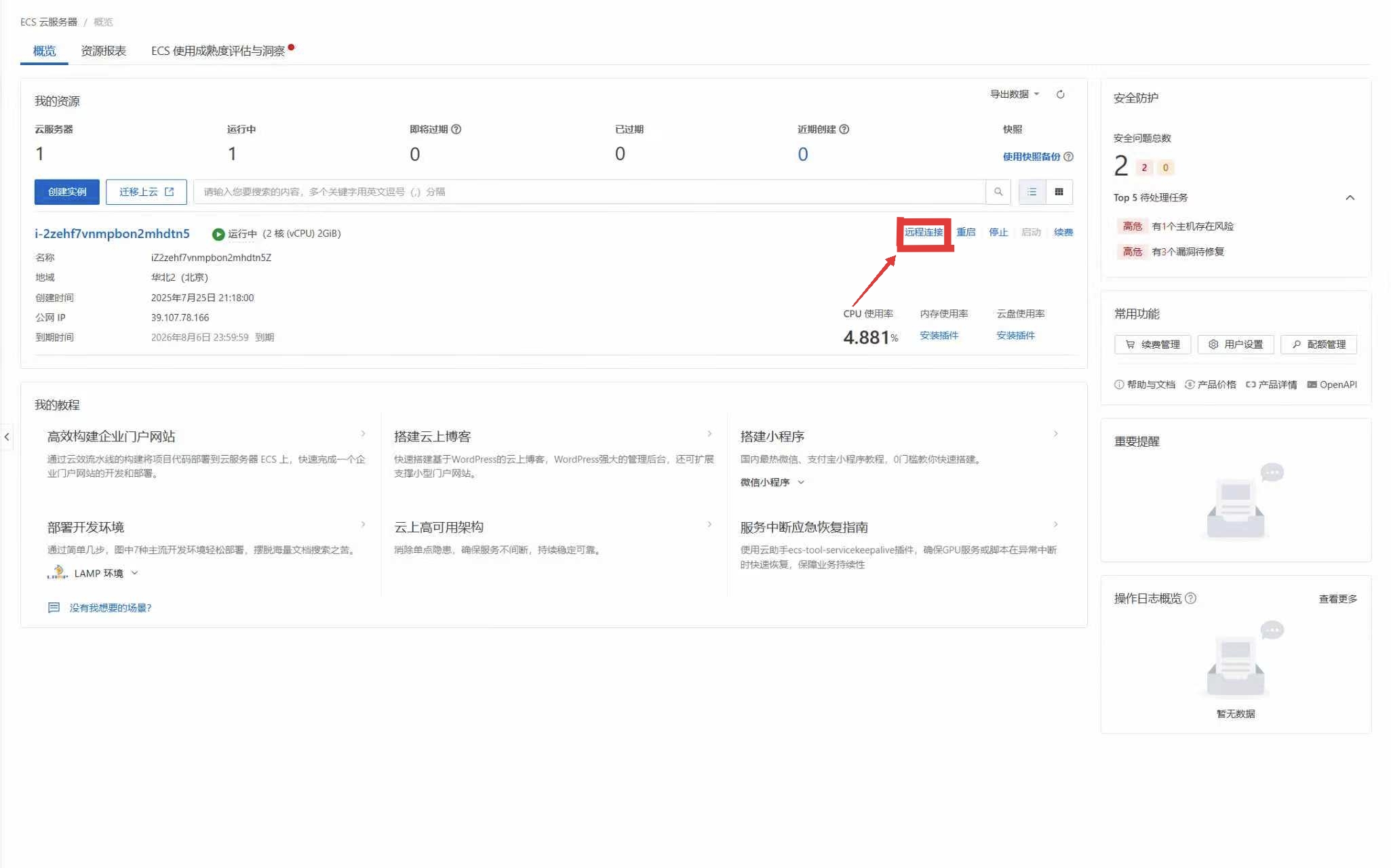1391x868 pixels.
Task: Click help icon beside 近期创建
Action: [x=844, y=129]
